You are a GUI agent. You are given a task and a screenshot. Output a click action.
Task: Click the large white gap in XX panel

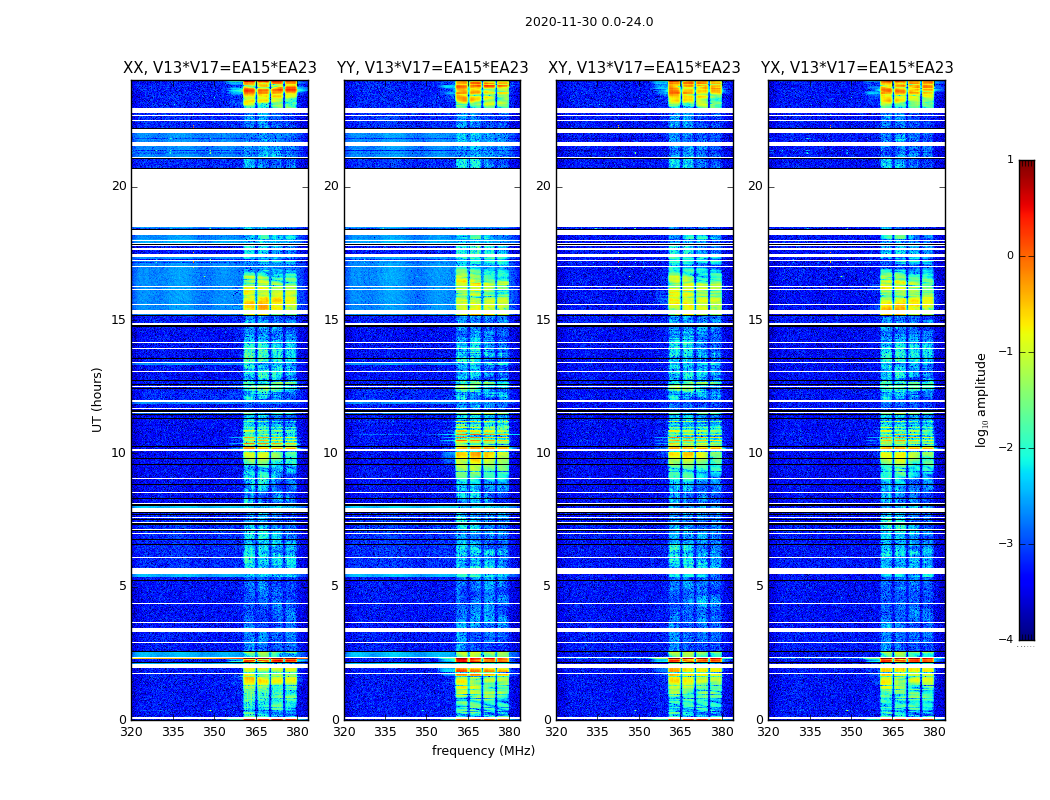pos(220,197)
